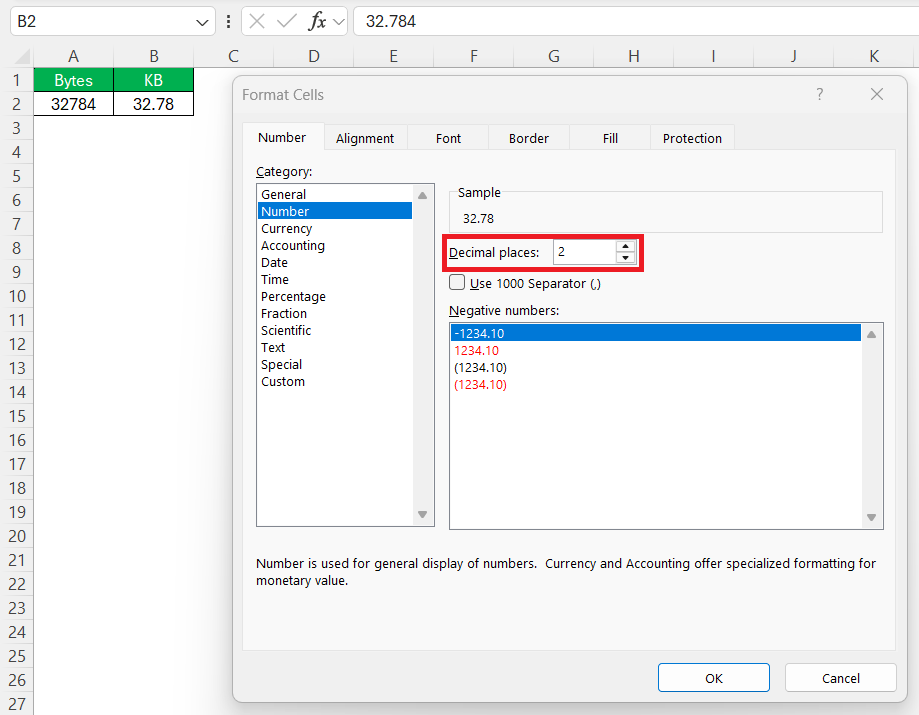Viewport: 919px width, 715px height.
Task: Click inside the Decimal places input field
Action: (585, 252)
